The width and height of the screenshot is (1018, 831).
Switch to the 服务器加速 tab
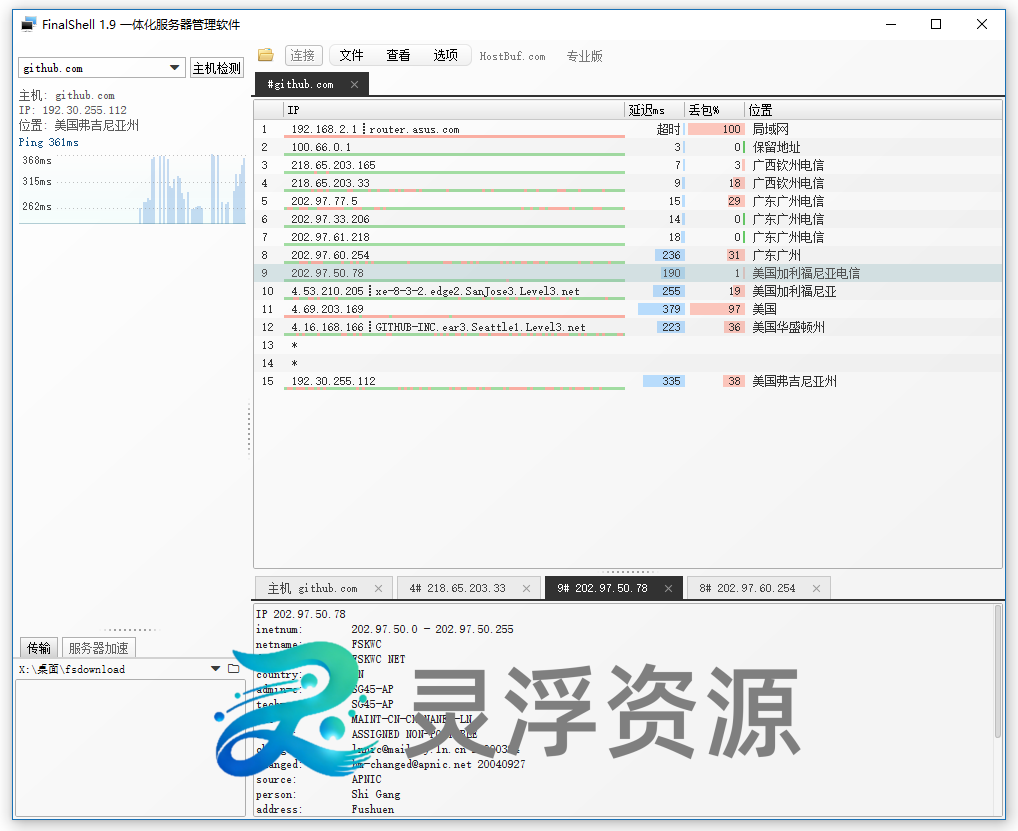tap(99, 648)
